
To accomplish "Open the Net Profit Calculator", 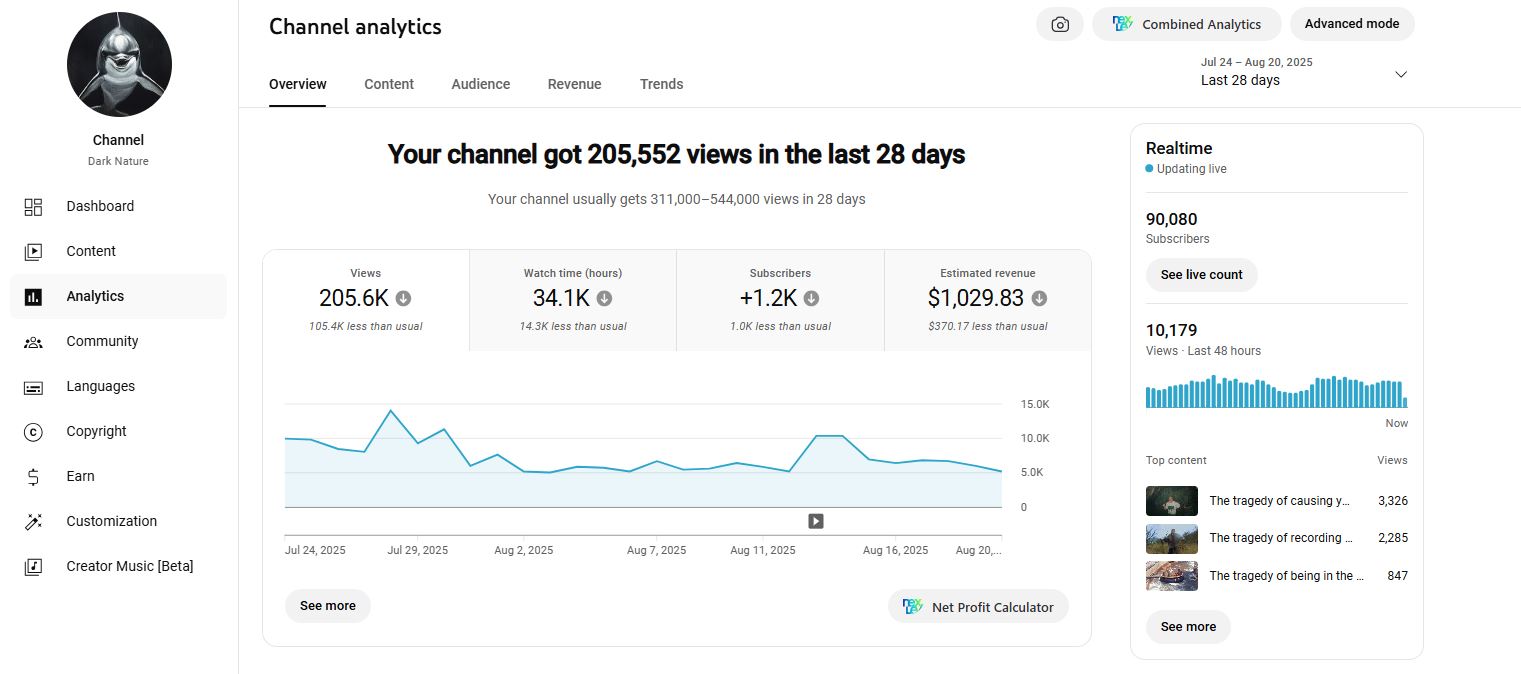I will tap(978, 606).
